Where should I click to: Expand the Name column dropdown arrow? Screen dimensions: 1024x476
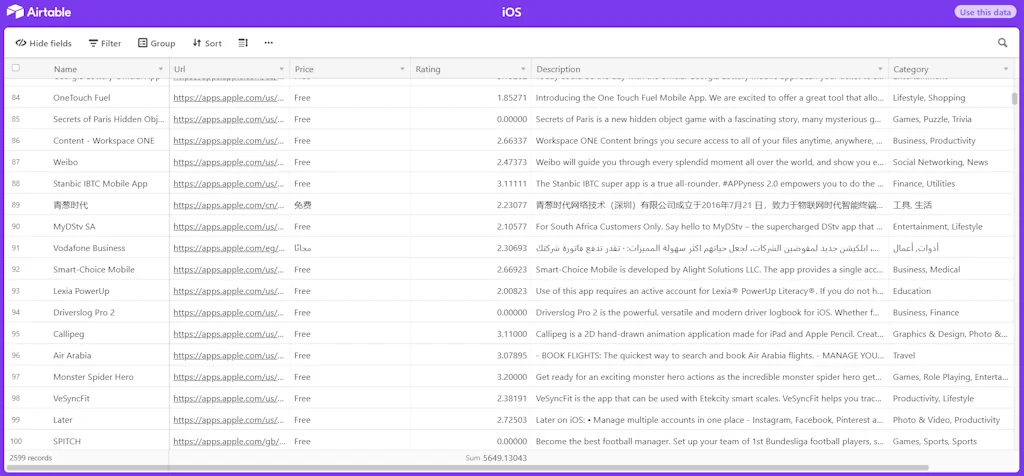(161, 69)
